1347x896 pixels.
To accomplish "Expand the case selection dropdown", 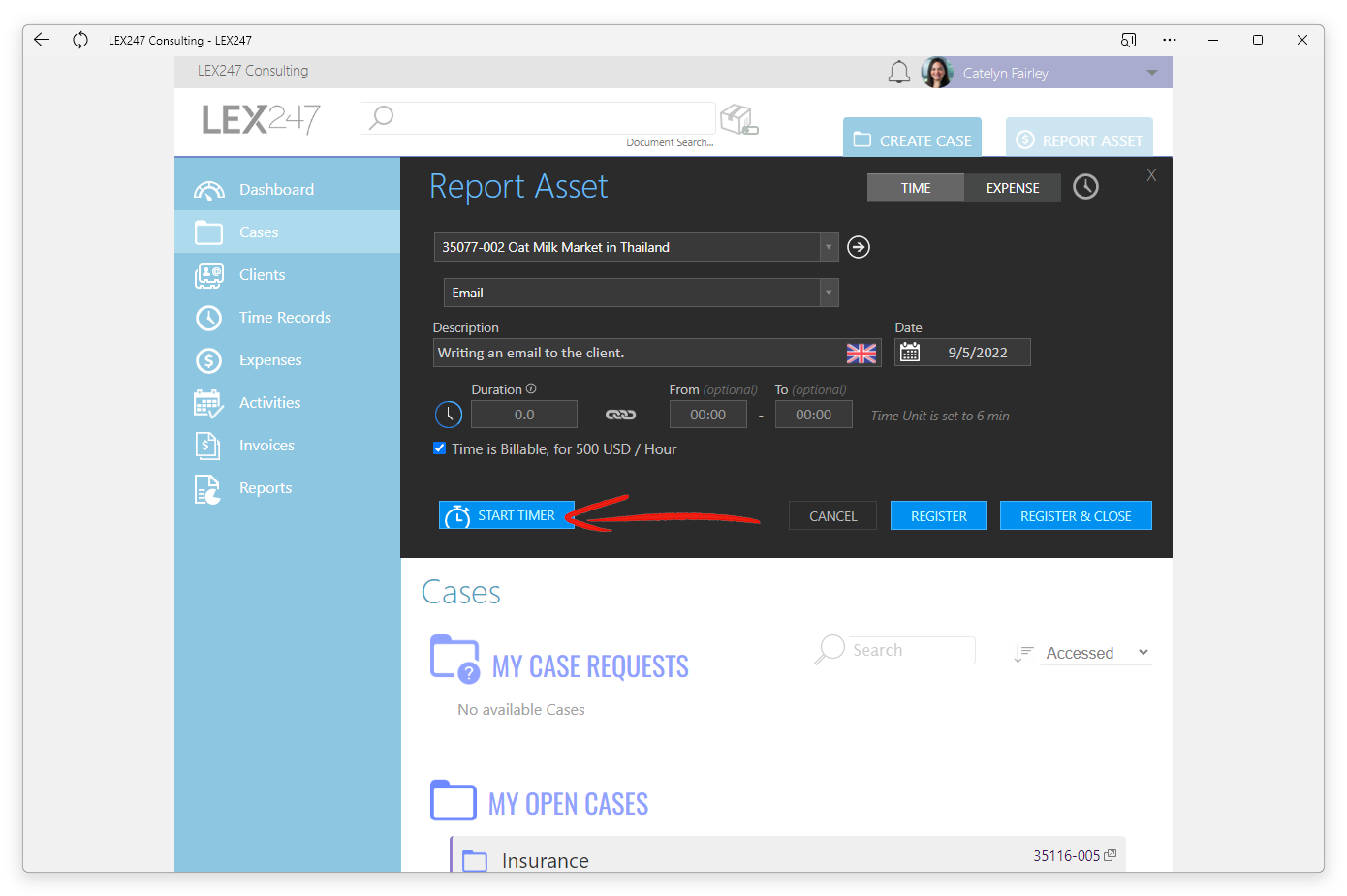I will point(829,247).
